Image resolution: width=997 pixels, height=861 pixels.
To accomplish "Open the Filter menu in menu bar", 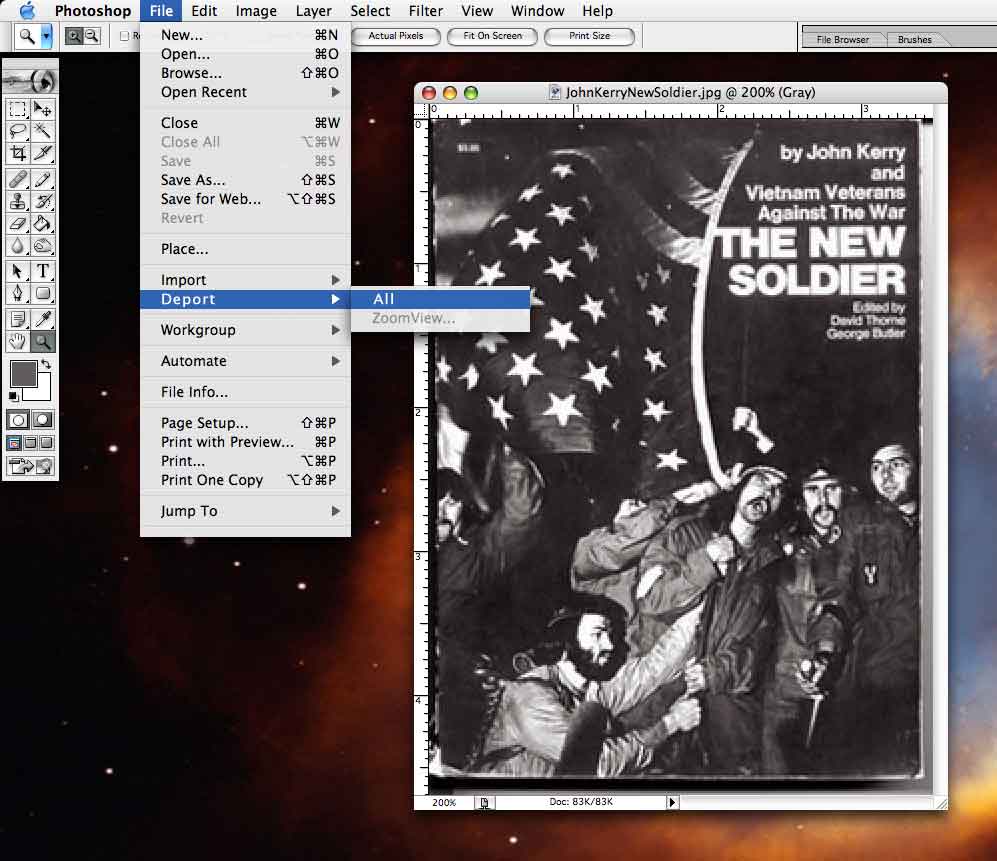I will click(425, 11).
